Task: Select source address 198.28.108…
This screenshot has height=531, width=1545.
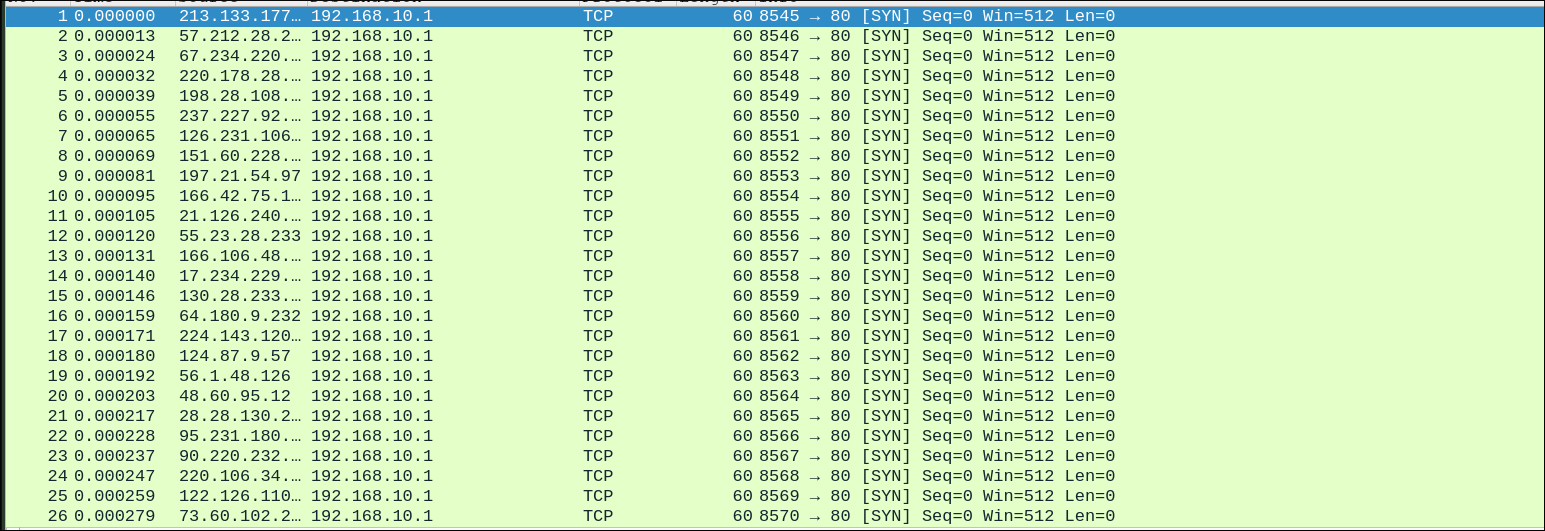Action: (x=240, y=96)
